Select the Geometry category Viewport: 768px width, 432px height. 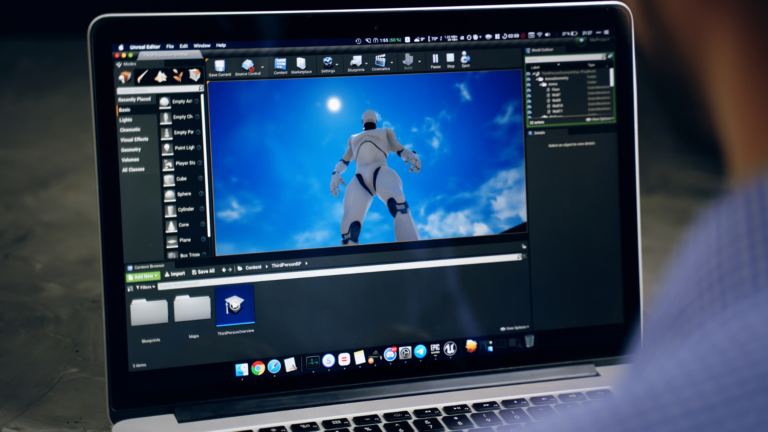tap(131, 149)
